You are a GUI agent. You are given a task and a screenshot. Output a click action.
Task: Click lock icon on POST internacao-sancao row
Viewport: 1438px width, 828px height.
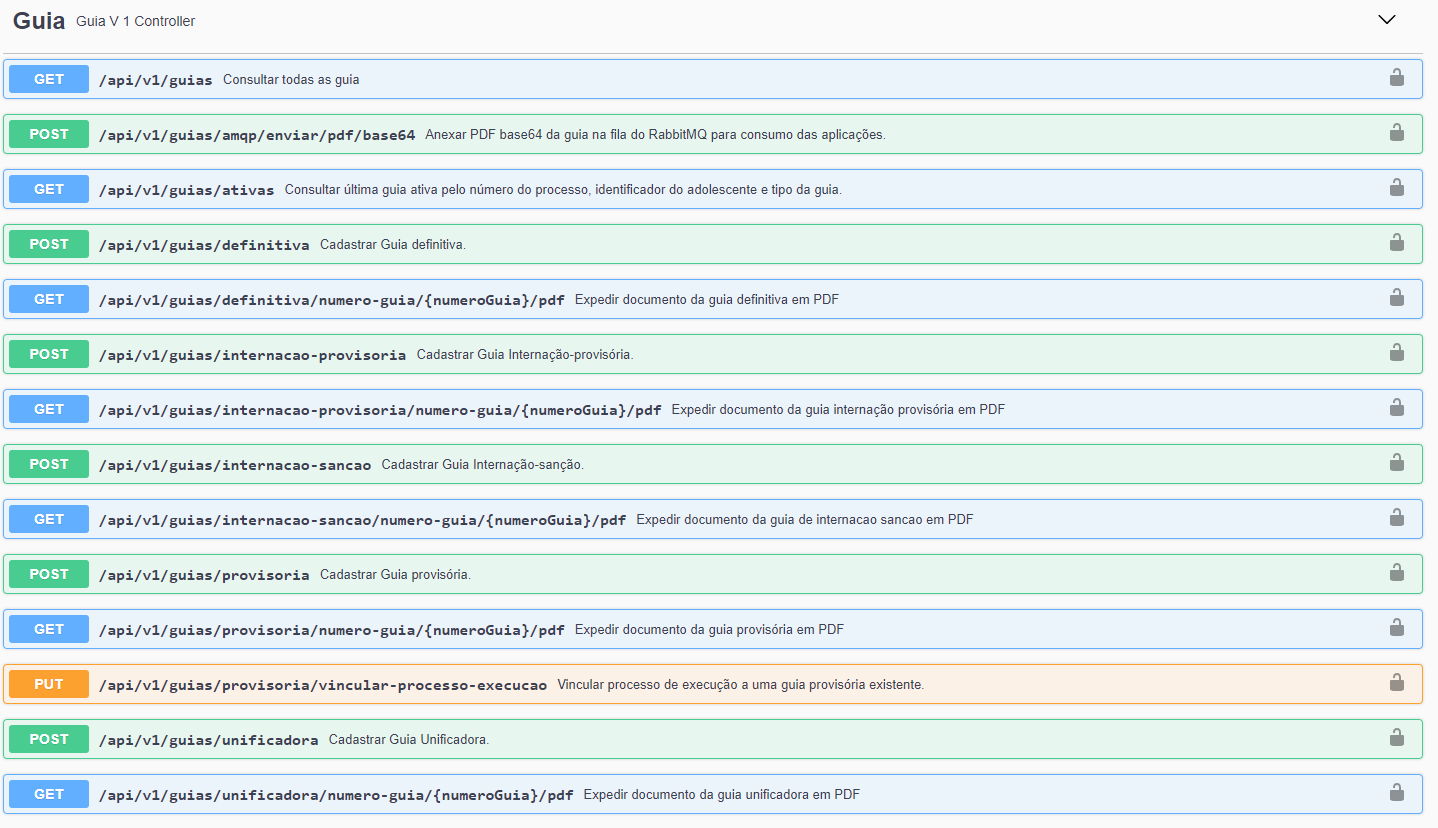click(1396, 463)
